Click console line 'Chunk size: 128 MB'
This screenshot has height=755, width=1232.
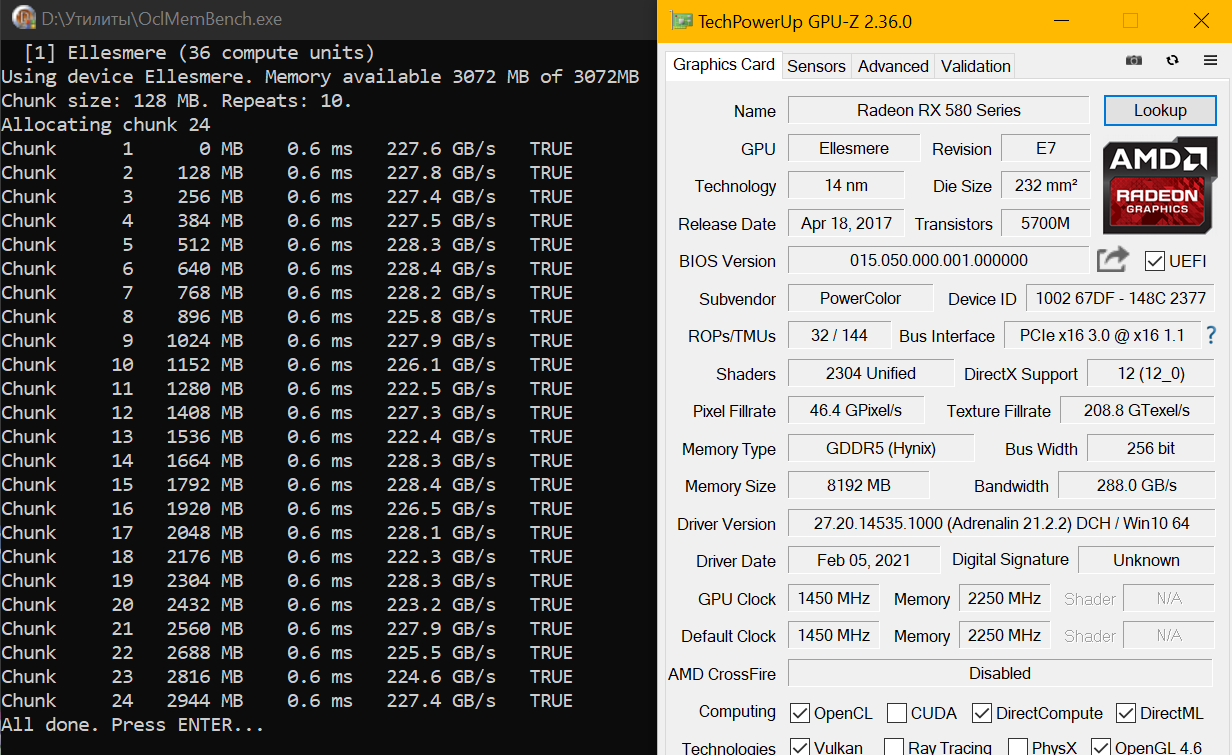[176, 100]
